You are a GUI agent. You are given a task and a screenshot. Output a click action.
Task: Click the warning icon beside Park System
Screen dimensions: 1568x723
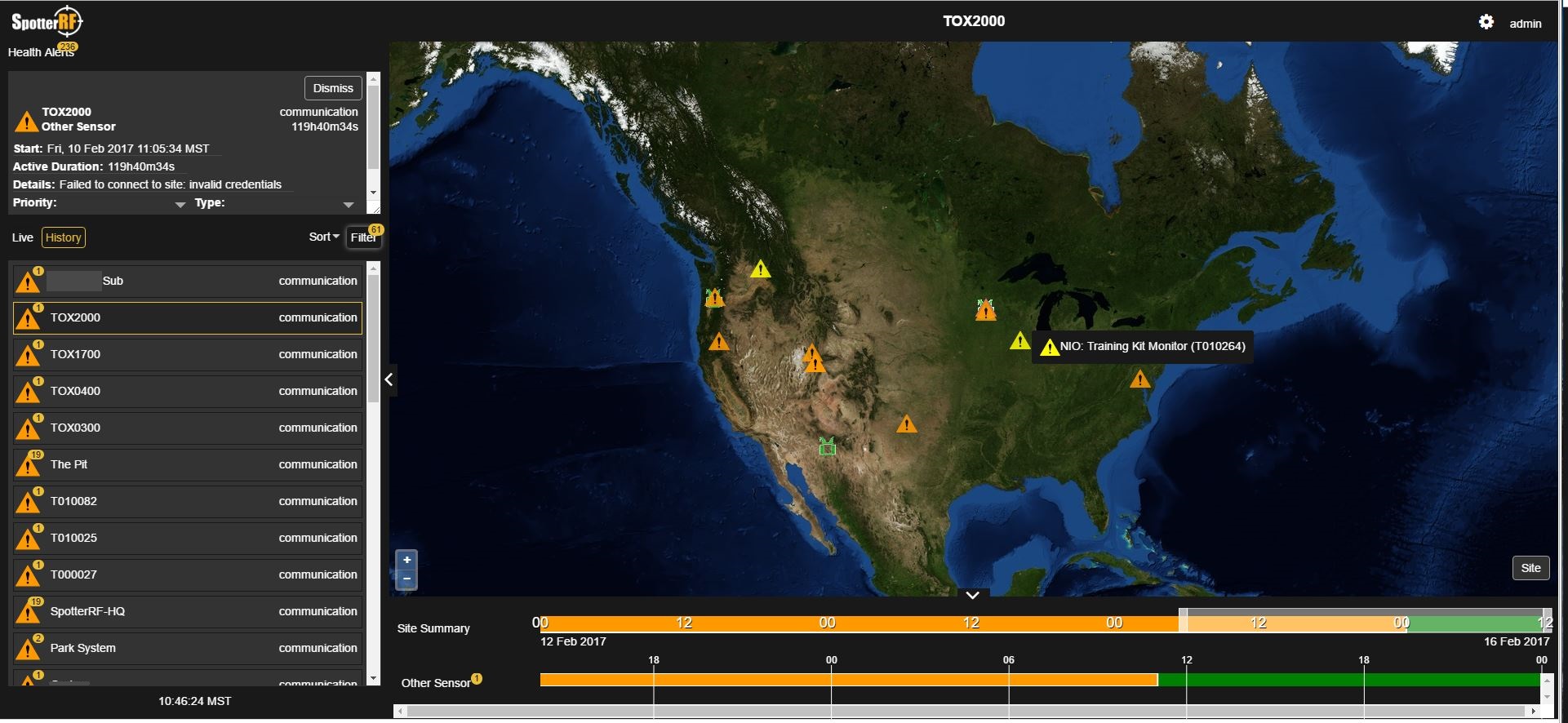pyautogui.click(x=28, y=649)
